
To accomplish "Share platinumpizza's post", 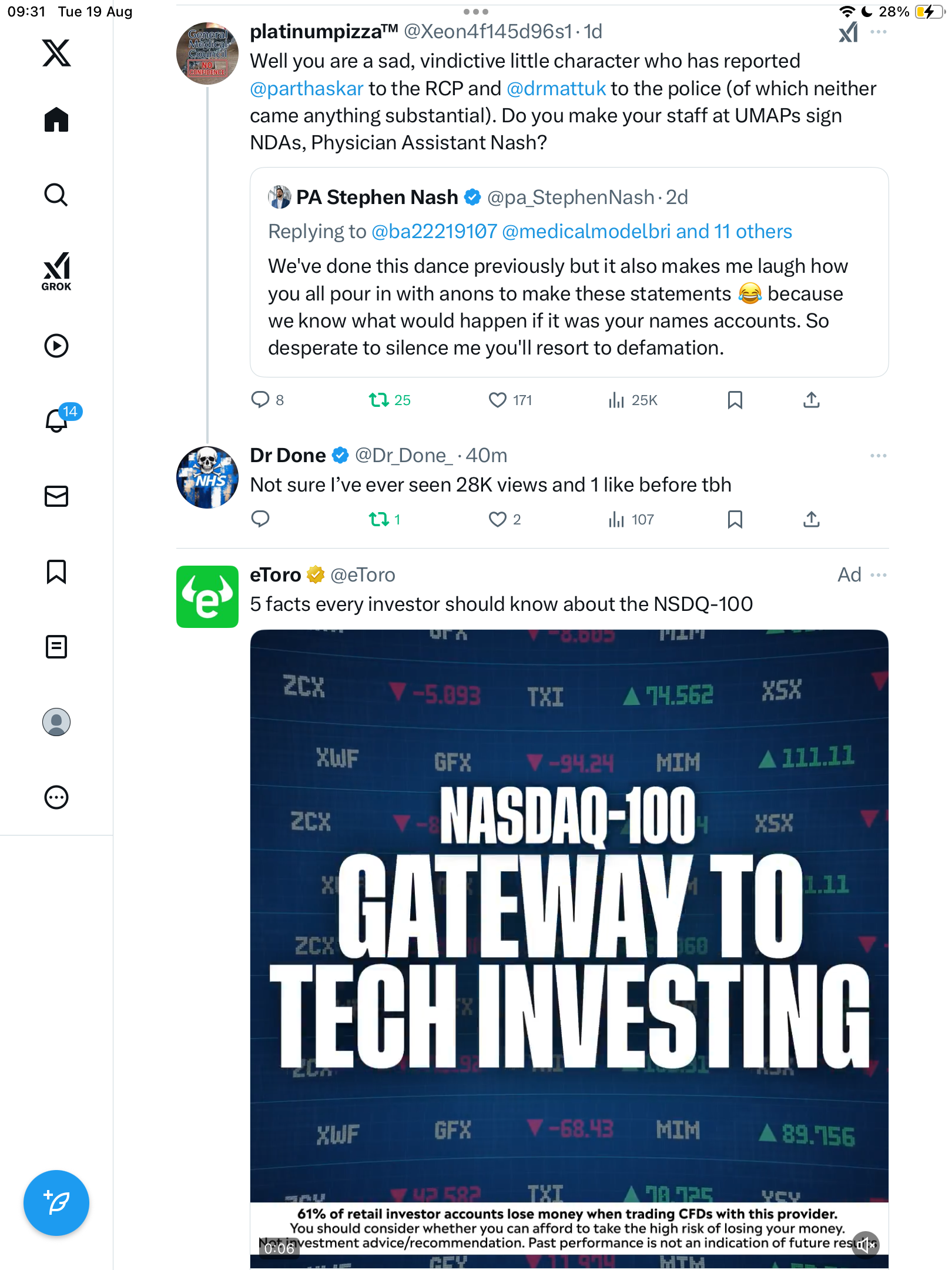I will [811, 400].
